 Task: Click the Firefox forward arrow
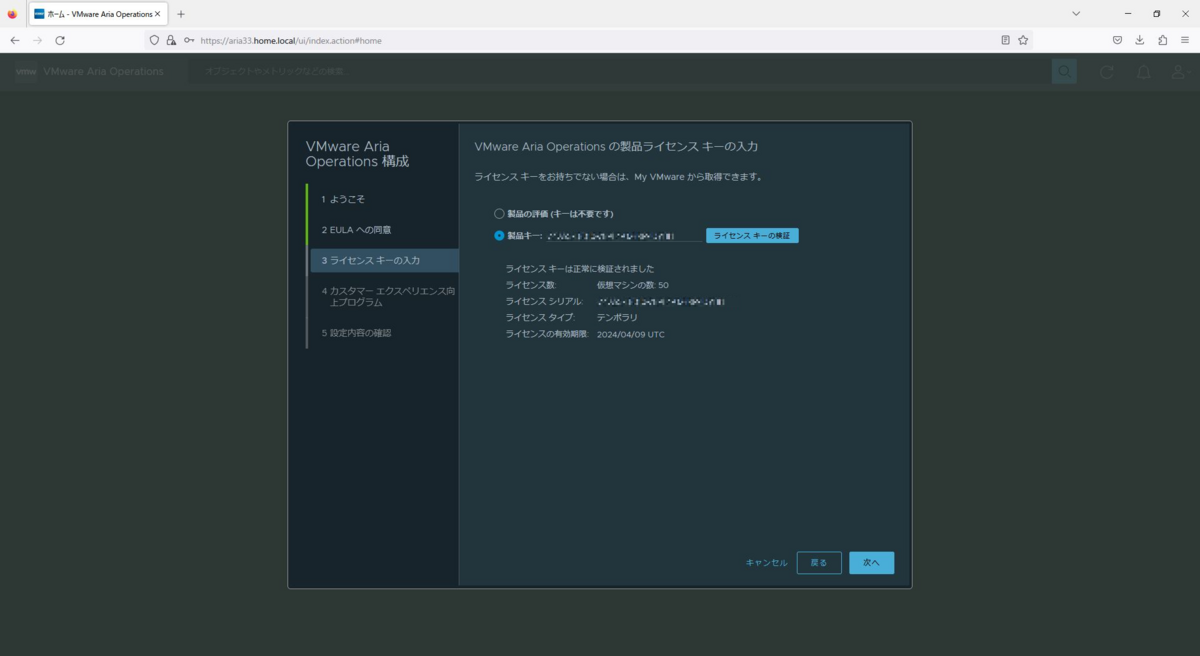(37, 40)
